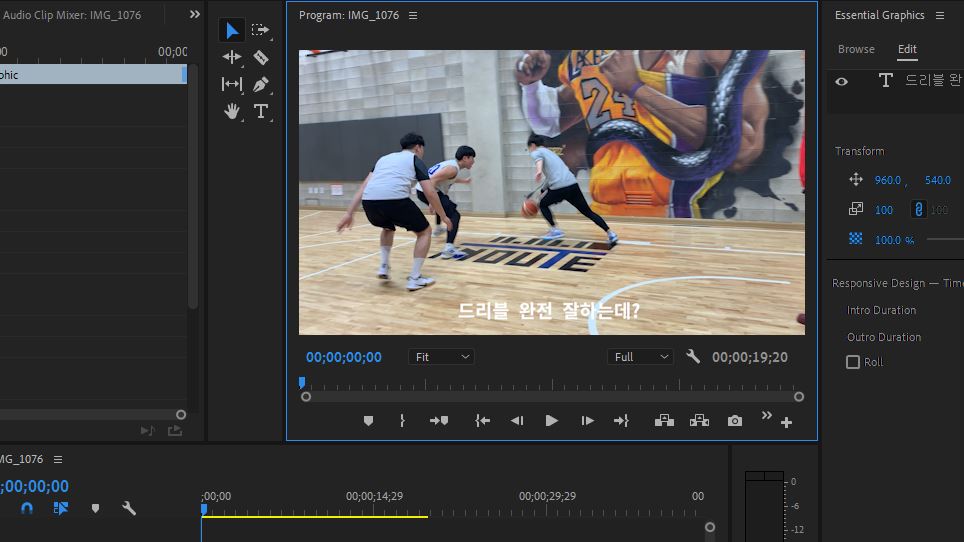Add marker in Program monitor

368,421
